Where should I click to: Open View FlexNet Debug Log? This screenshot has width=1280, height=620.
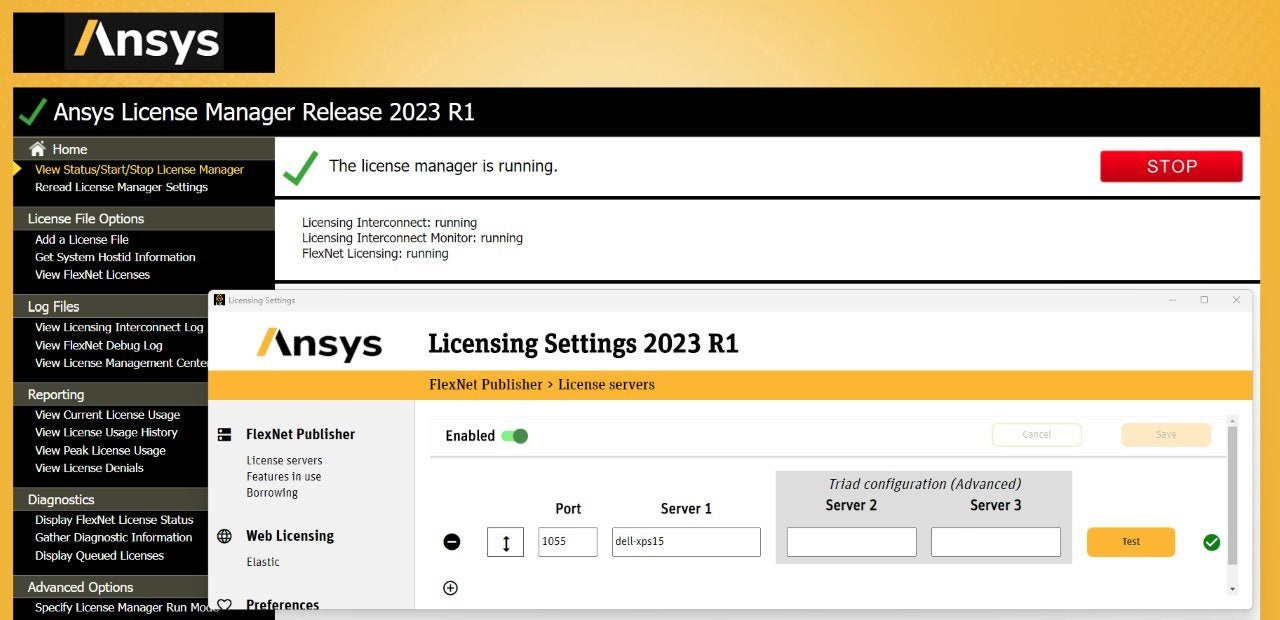[x=98, y=345]
